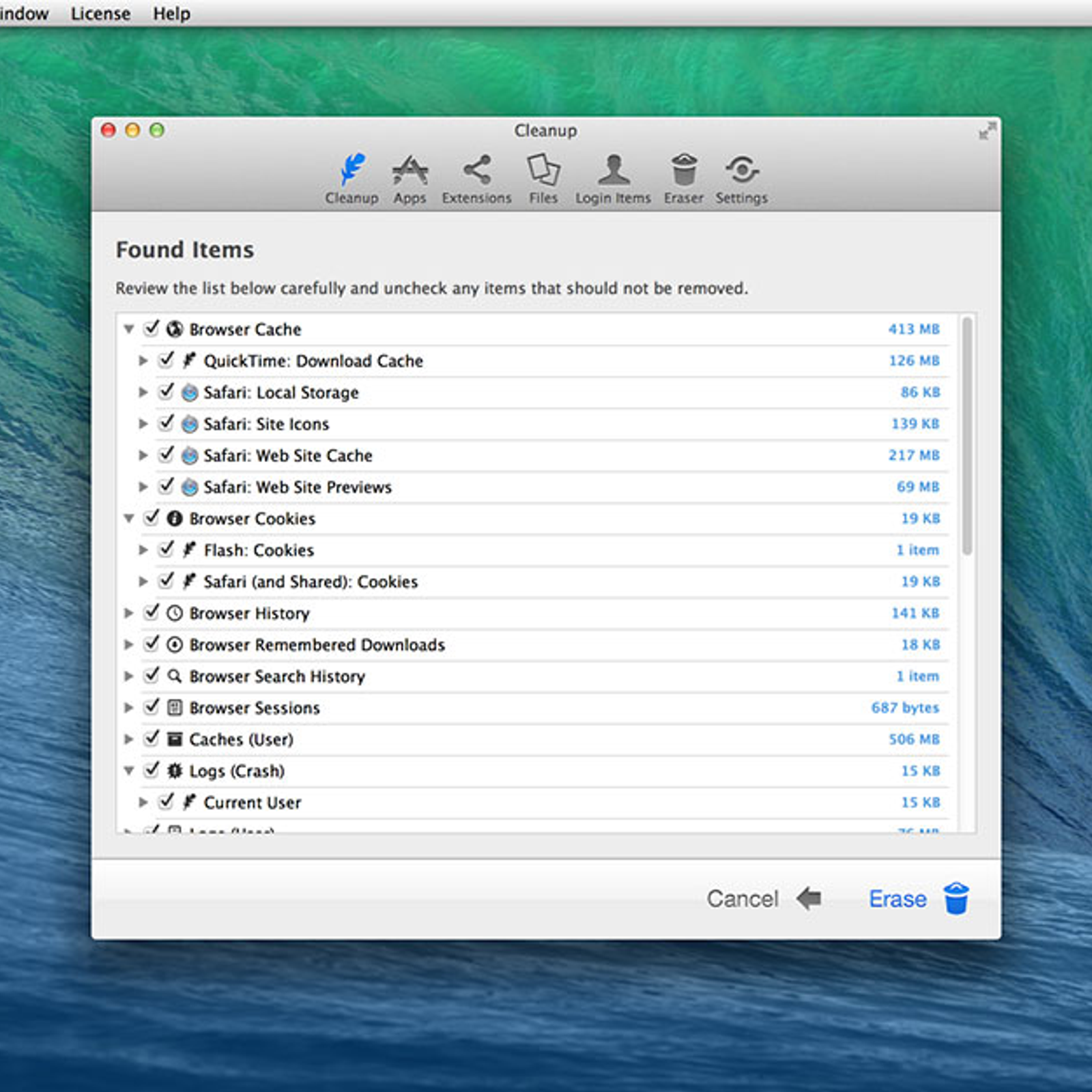This screenshot has height=1092, width=1092.
Task: Click the info icon beside Browser Cookies
Action: [x=175, y=519]
